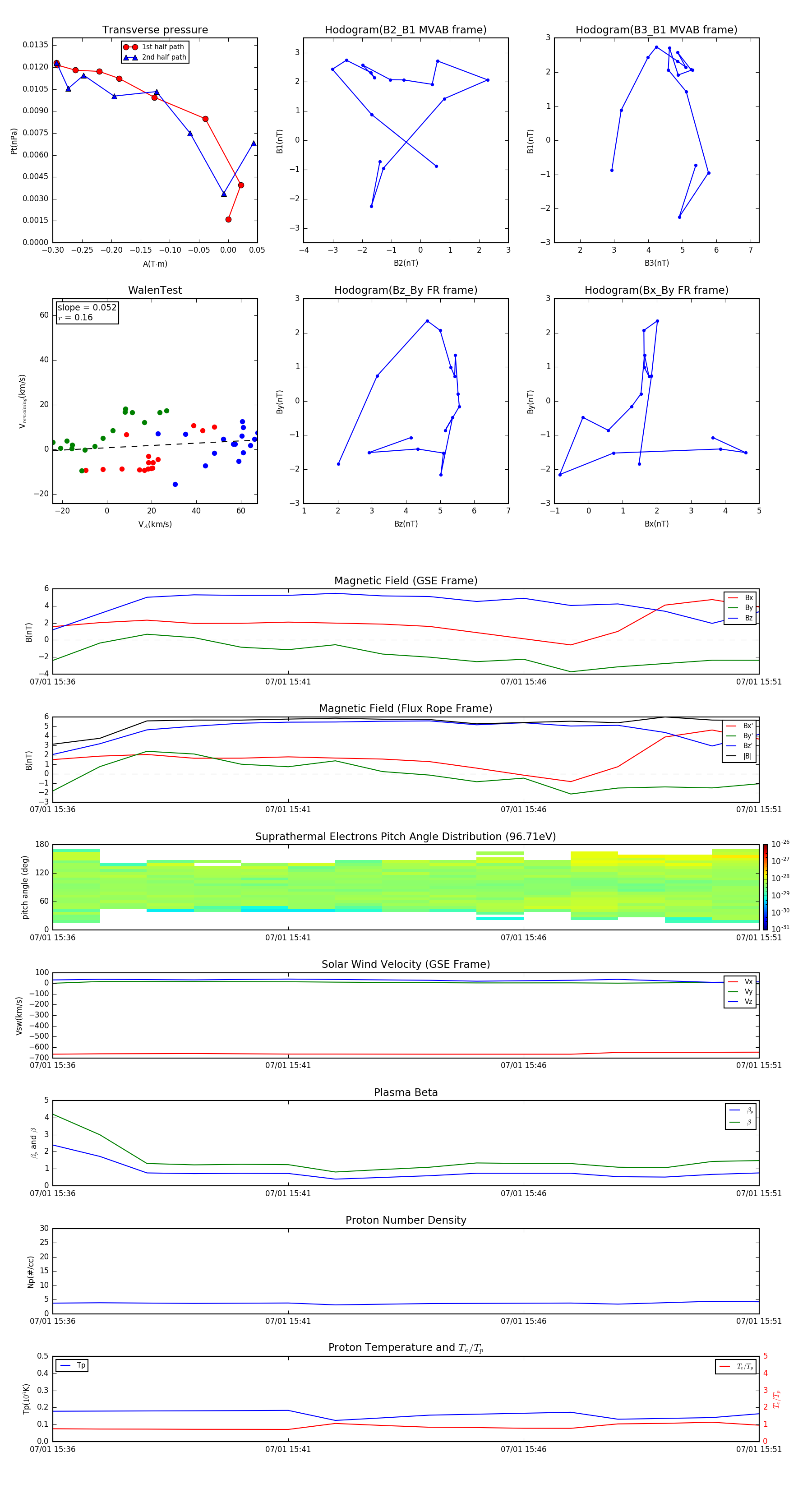Click the "Bz'" legend entry in Flux Rope panel
The image size is (812, 1489).
740,746
